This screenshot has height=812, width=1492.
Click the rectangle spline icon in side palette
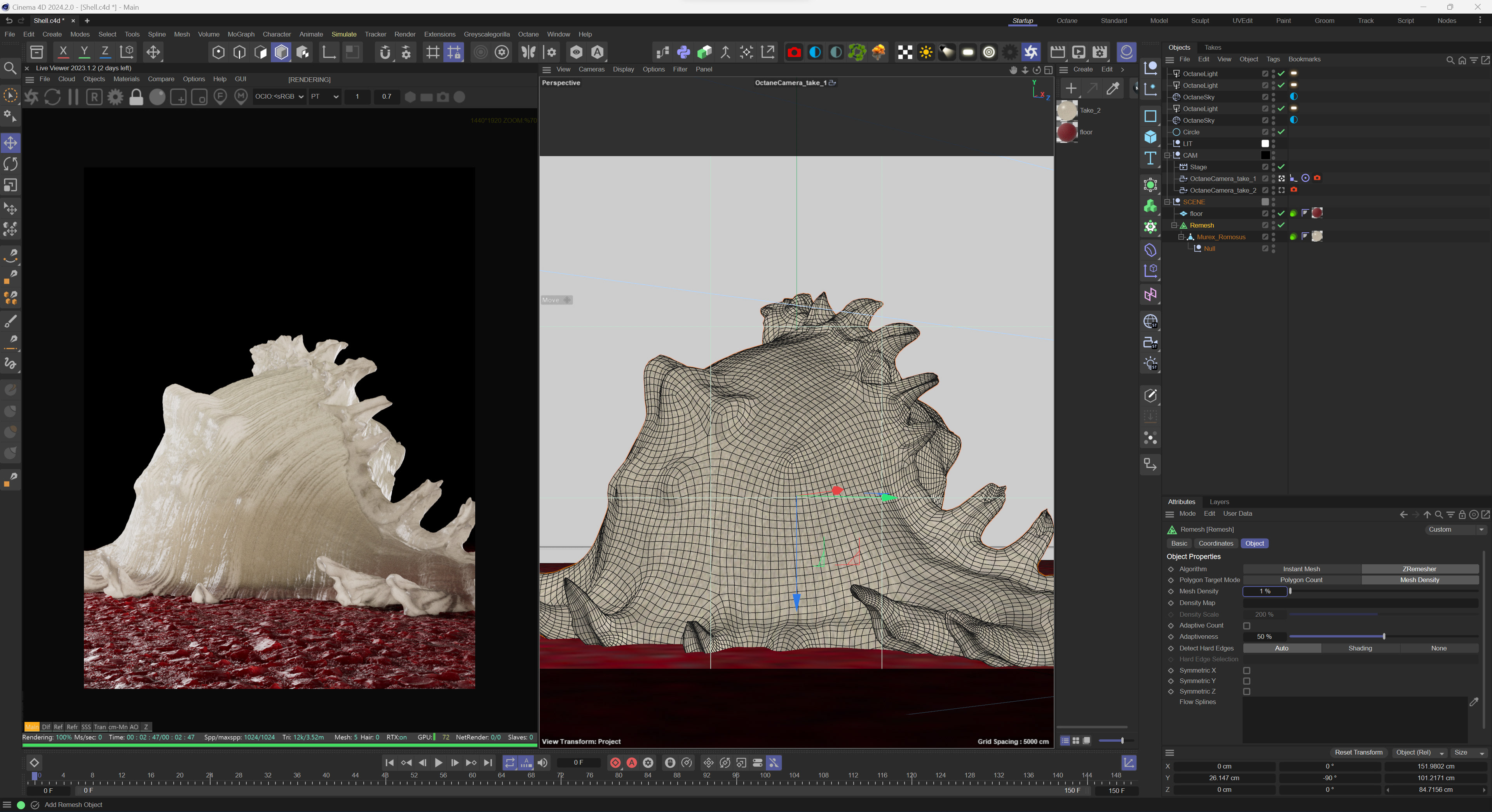tap(1150, 116)
